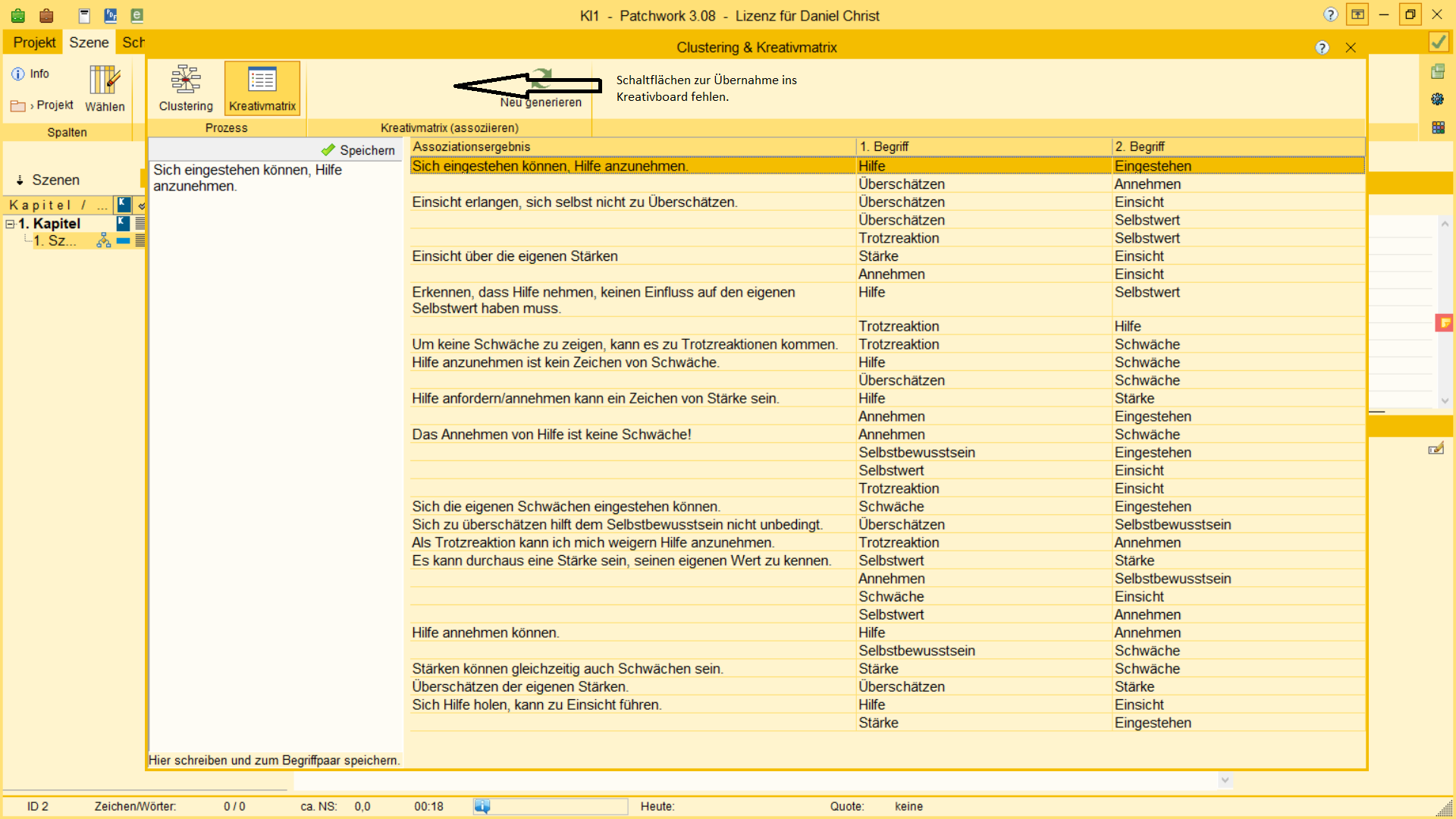This screenshot has height=819, width=1456.
Task: Click the colored grid icon on right sidebar
Action: 1438,127
